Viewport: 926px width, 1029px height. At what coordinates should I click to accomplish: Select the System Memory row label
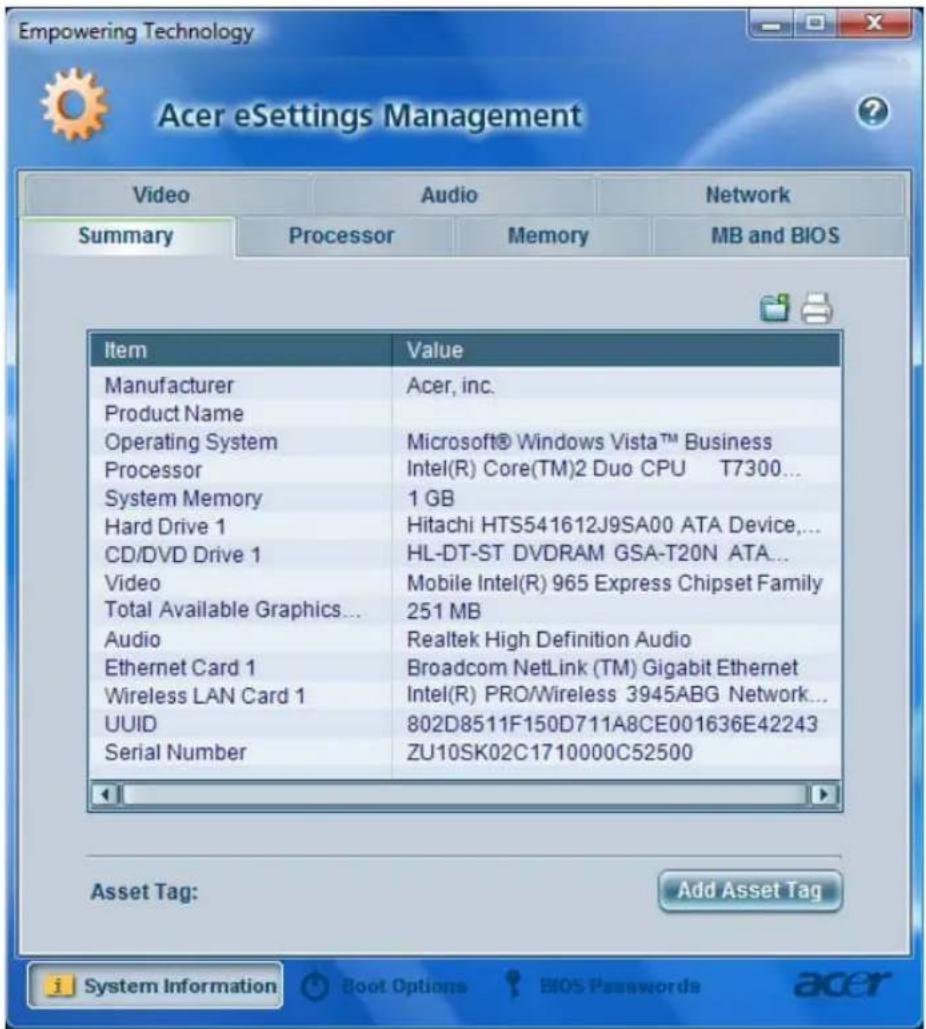click(x=183, y=498)
